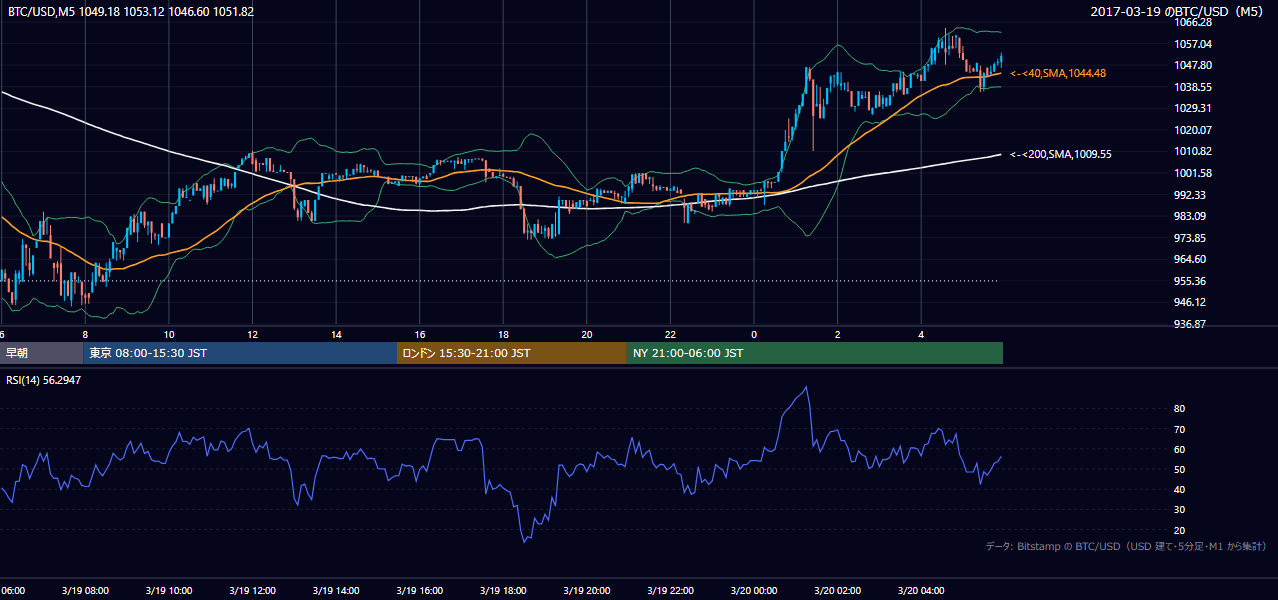Click the Bitstamp data source note
This screenshot has width=1278, height=600.
coord(1126,546)
